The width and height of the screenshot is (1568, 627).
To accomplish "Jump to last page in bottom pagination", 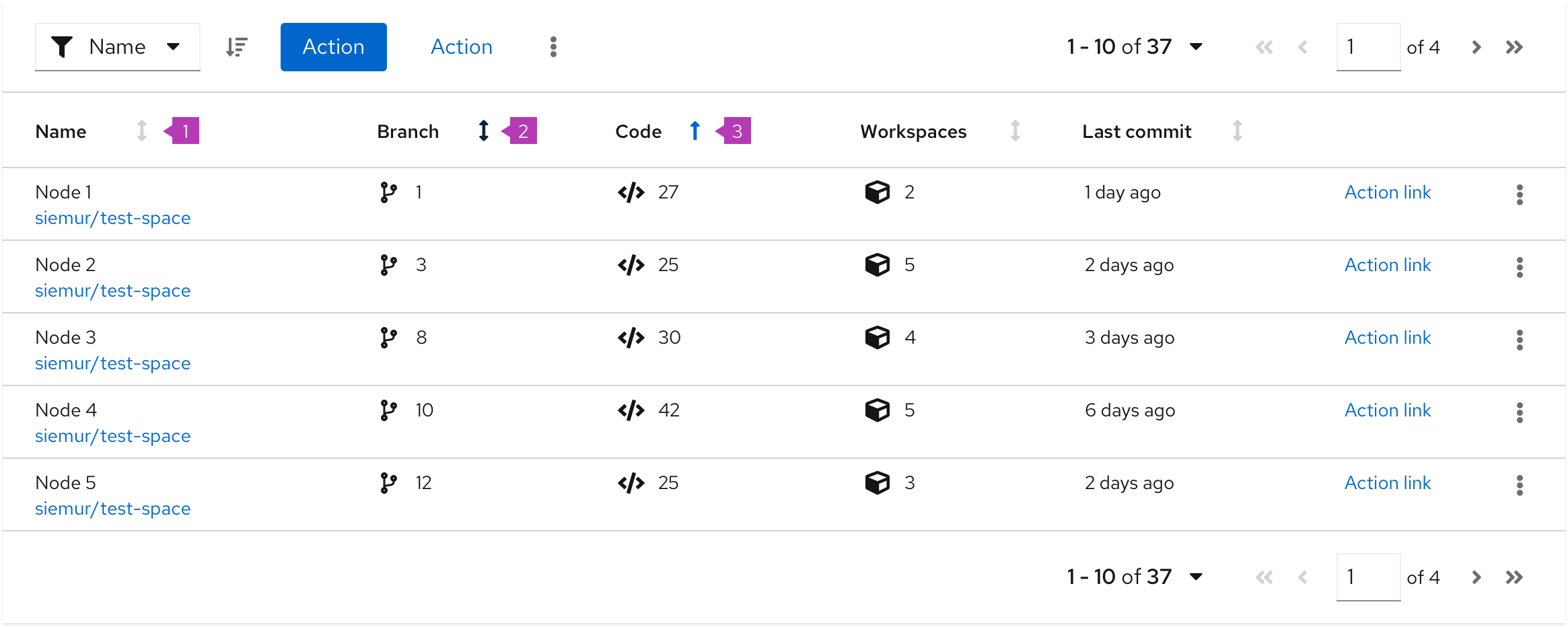I will click(1514, 577).
